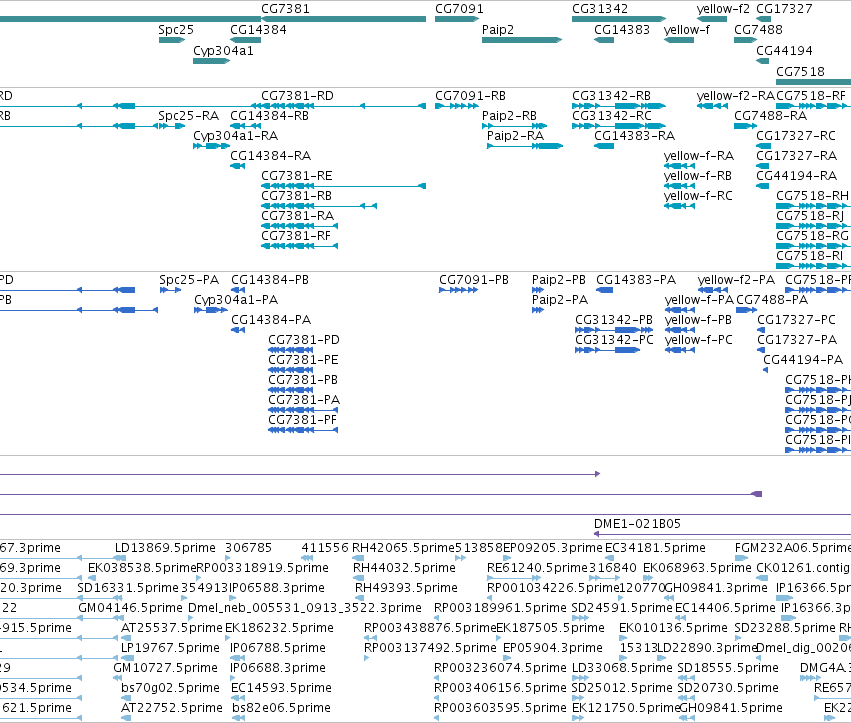Image resolution: width=851 pixels, height=723 pixels.
Task: Select the GM04146.5prime EST label
Action: click(x=130, y=607)
